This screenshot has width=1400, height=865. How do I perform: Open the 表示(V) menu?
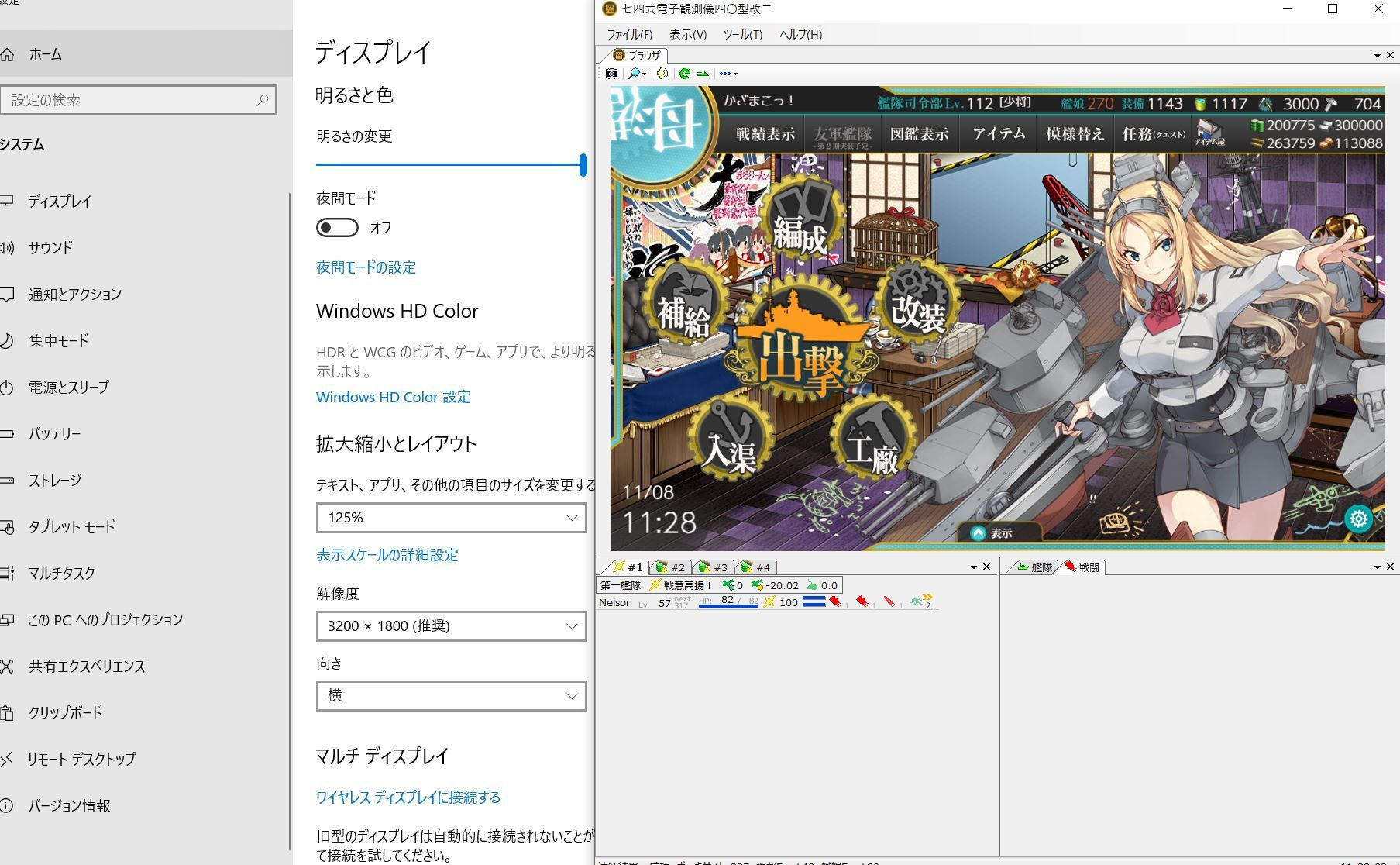[688, 35]
